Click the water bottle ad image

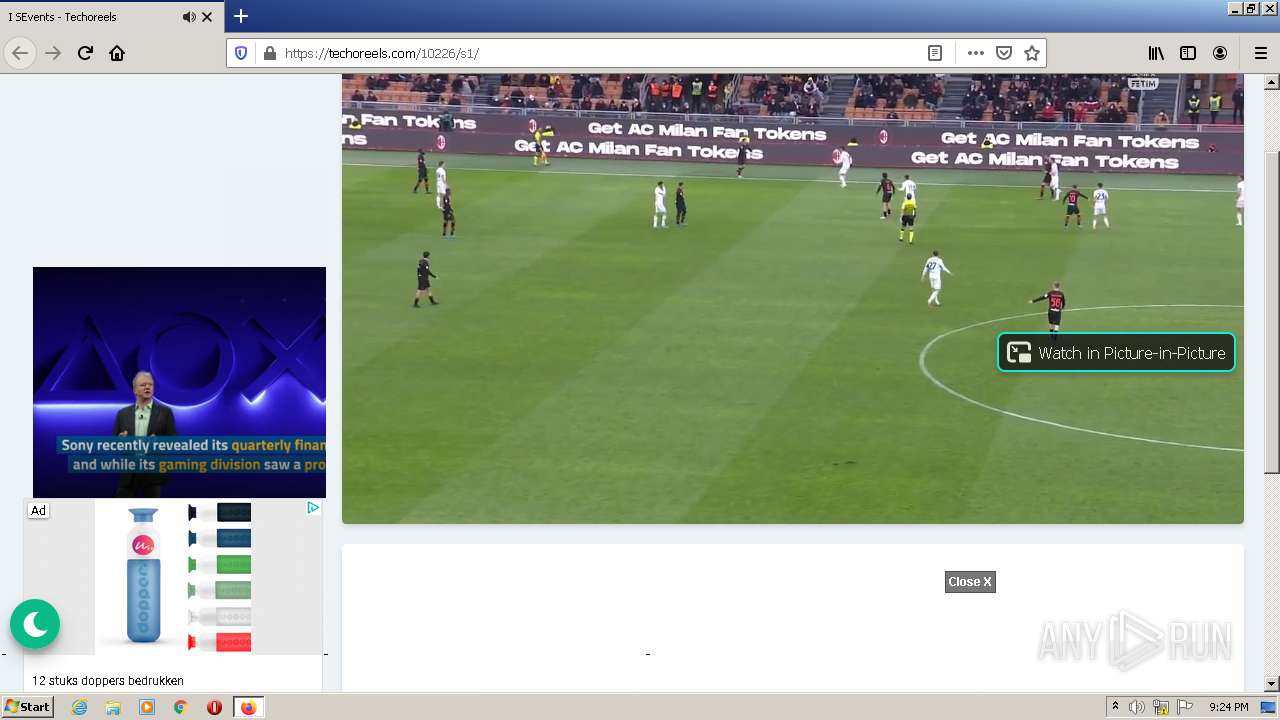coord(173,578)
